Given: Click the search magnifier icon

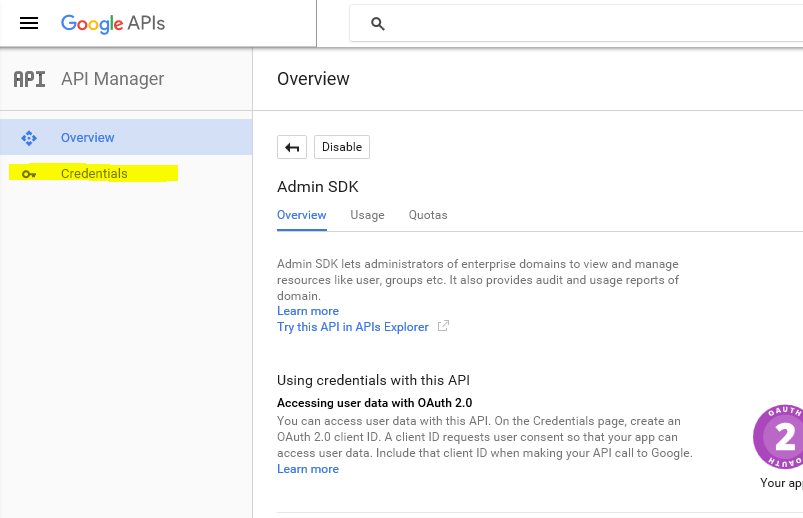Looking at the screenshot, I should tap(378, 24).
